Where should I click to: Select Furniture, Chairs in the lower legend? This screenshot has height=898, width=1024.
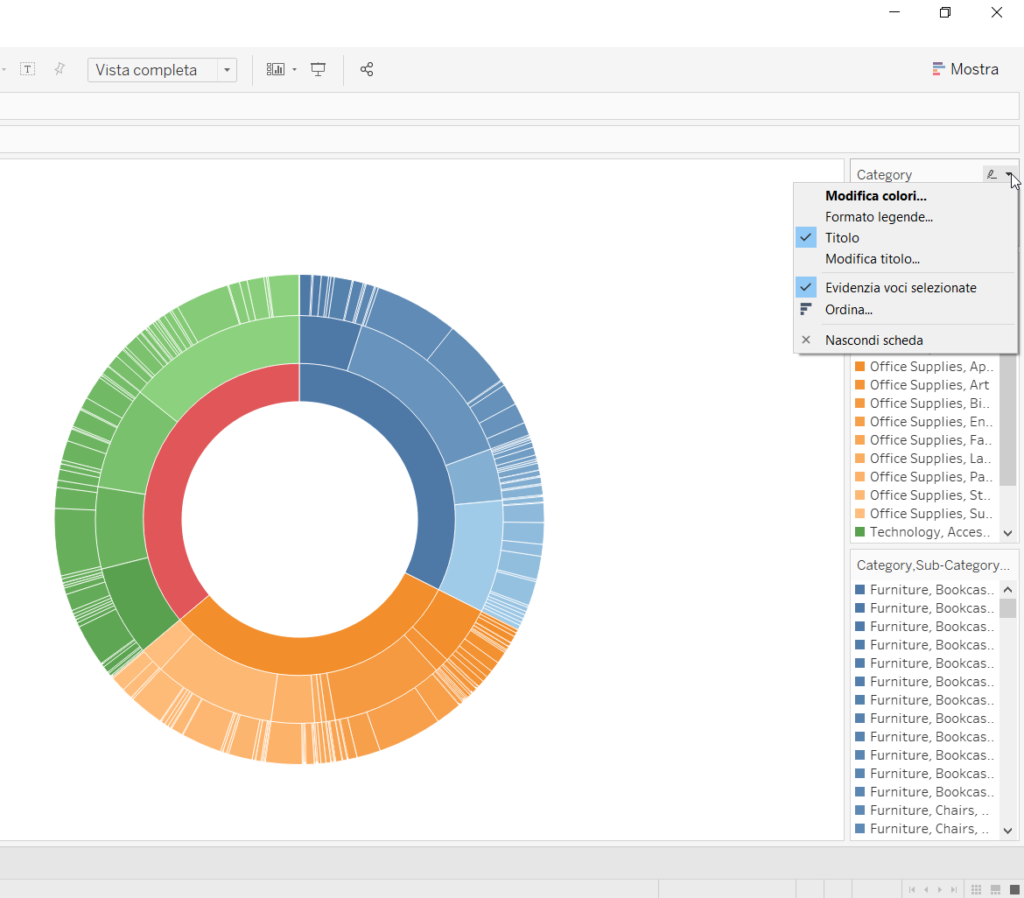[925, 810]
